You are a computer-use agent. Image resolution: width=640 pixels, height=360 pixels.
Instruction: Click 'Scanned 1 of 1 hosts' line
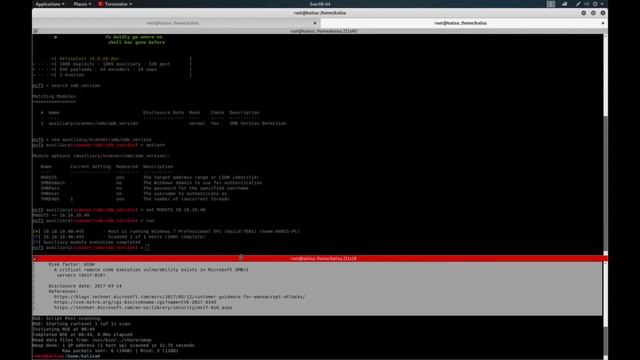pos(119,237)
